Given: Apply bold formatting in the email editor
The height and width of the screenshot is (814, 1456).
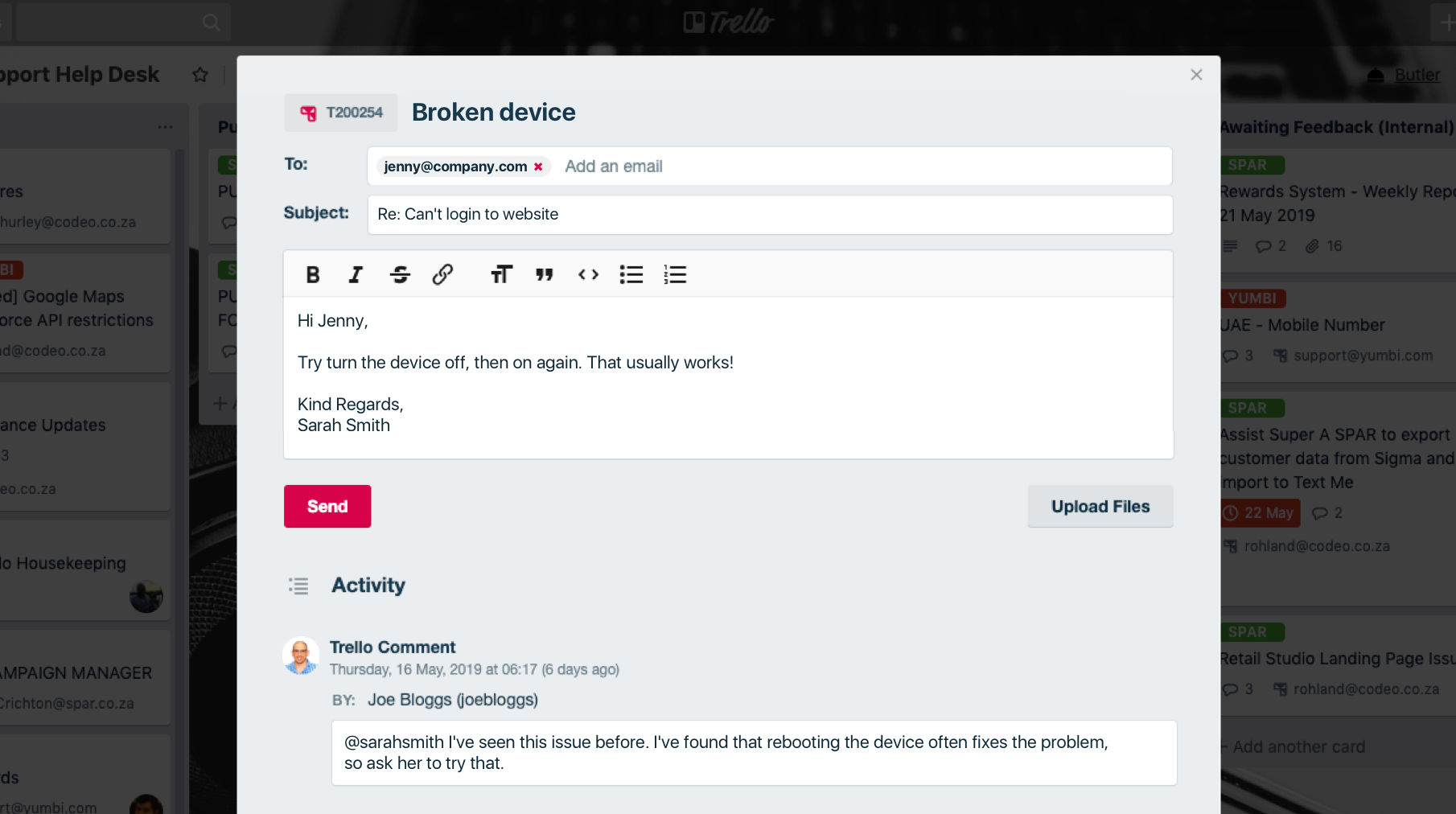Looking at the screenshot, I should 312,274.
